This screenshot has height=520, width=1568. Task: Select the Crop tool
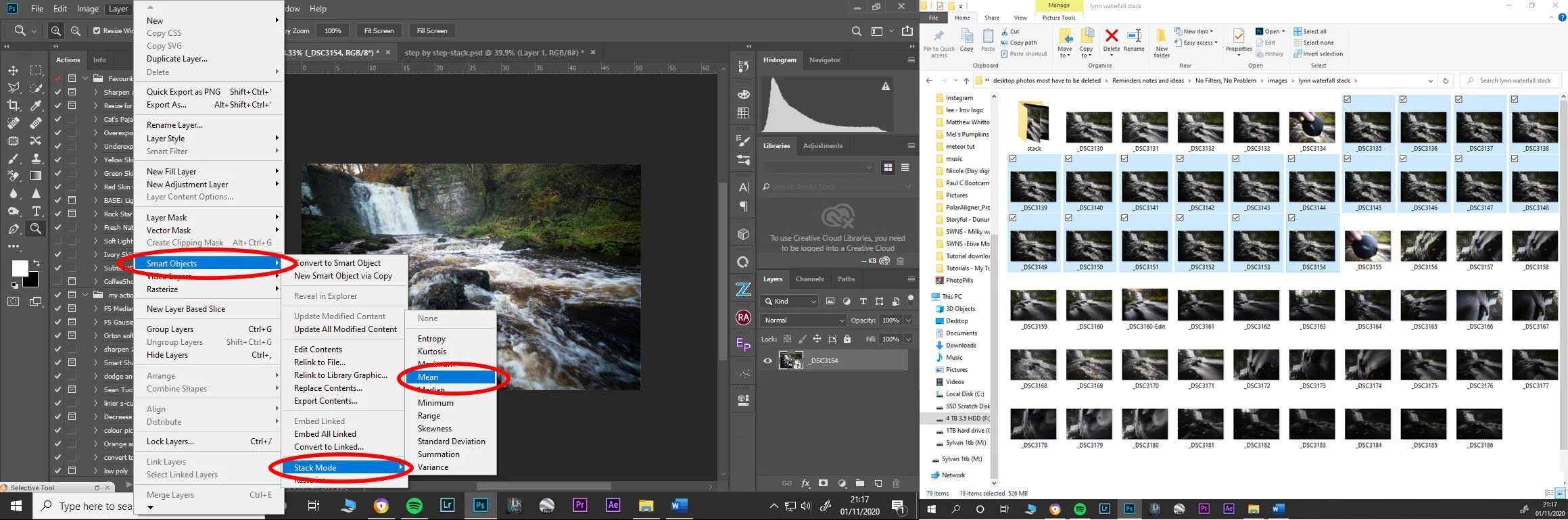click(x=13, y=105)
